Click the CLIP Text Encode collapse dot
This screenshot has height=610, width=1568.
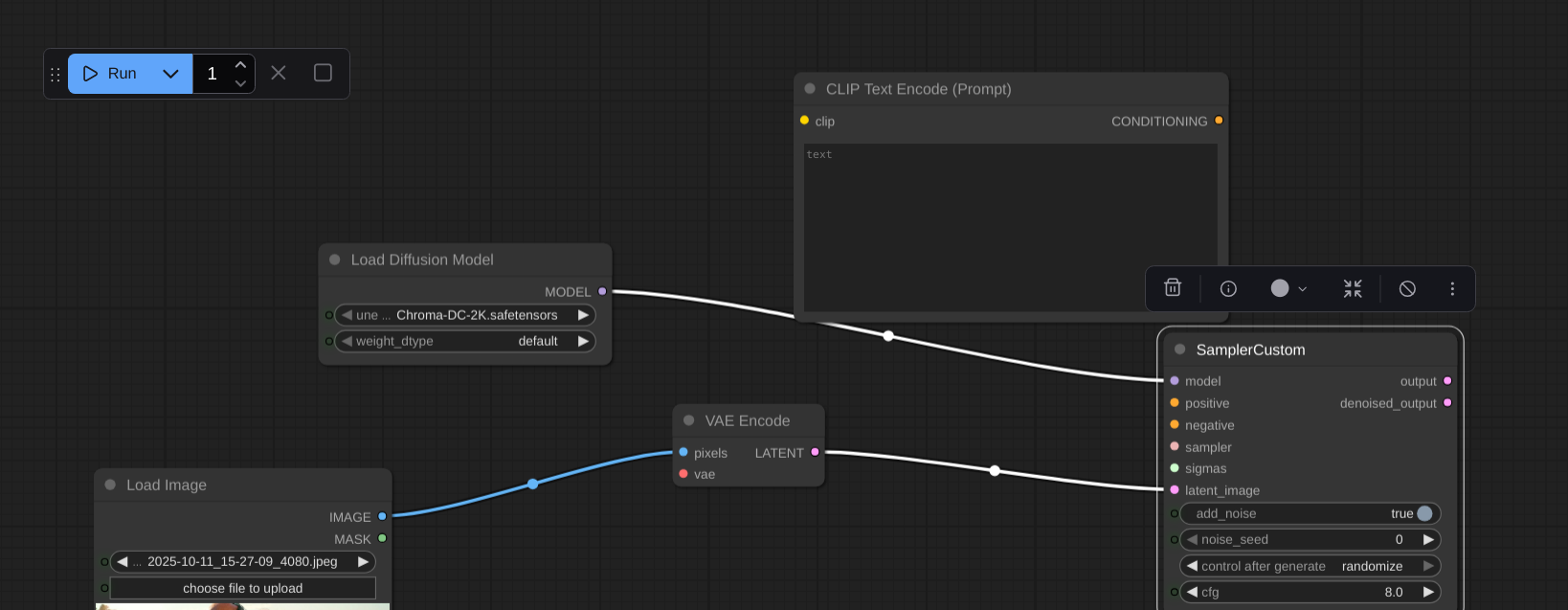click(810, 88)
